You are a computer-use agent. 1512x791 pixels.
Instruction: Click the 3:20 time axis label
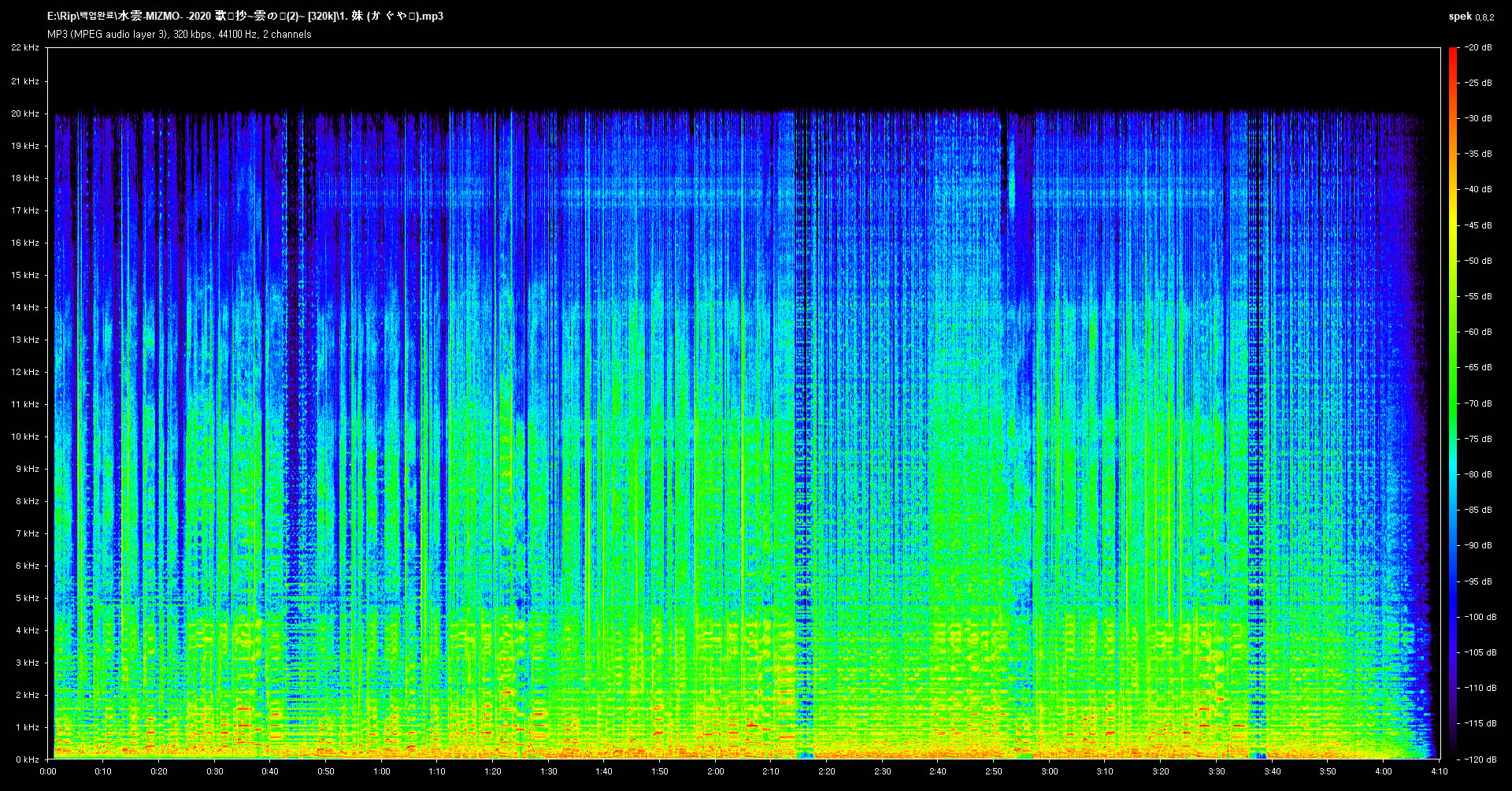tap(1161, 771)
